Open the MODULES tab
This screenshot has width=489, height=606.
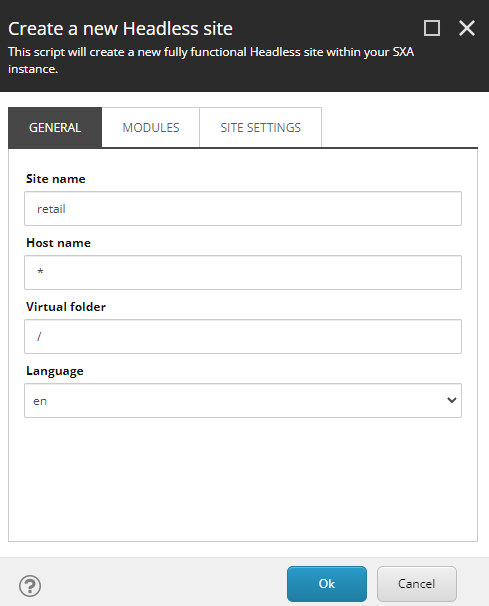point(151,128)
